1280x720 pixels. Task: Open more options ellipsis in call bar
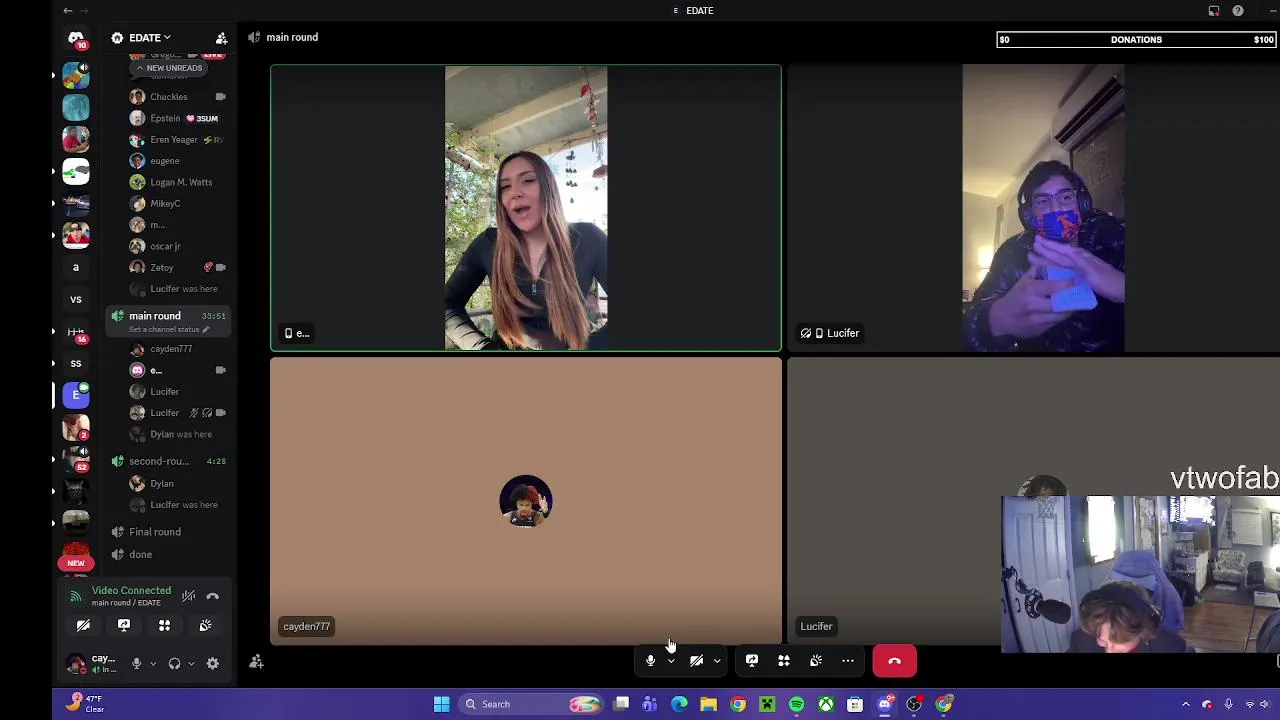pos(848,661)
